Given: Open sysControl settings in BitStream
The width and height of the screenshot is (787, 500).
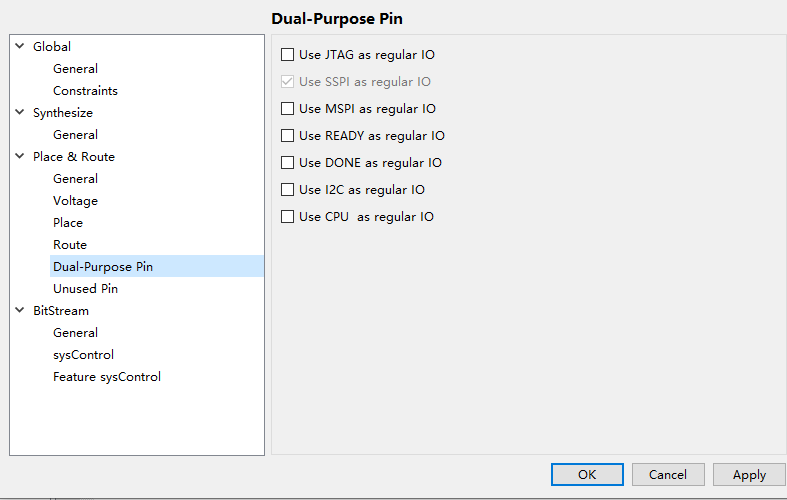Looking at the screenshot, I should [83, 355].
